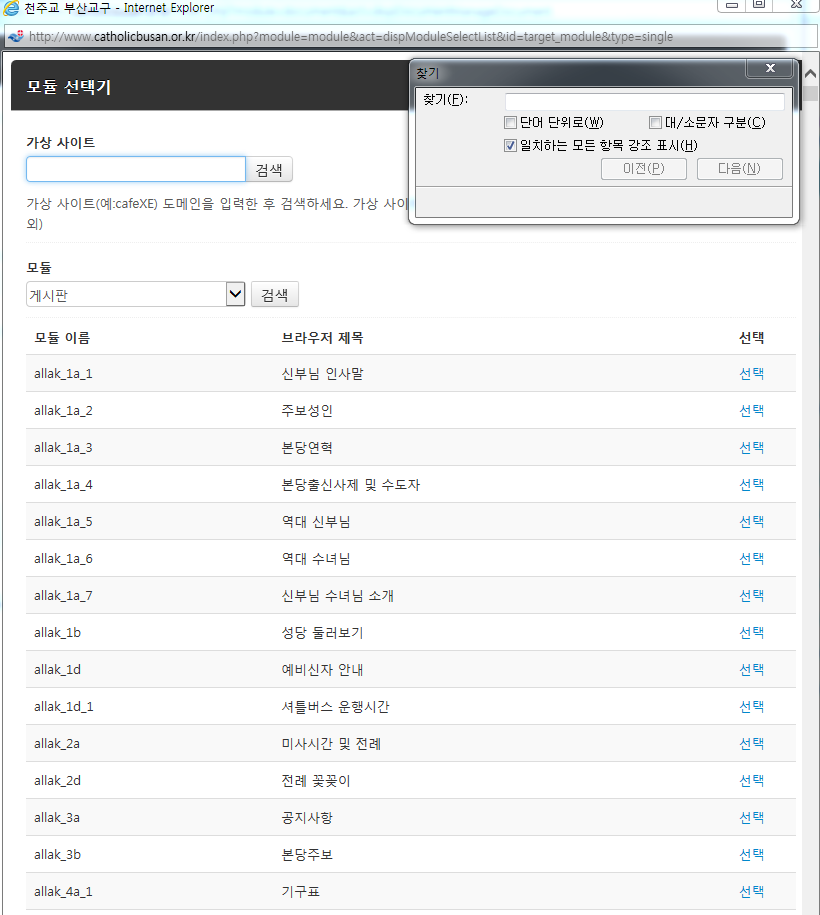Choose 선택 for allak_2a 미사시간 및 전례

pos(751,743)
